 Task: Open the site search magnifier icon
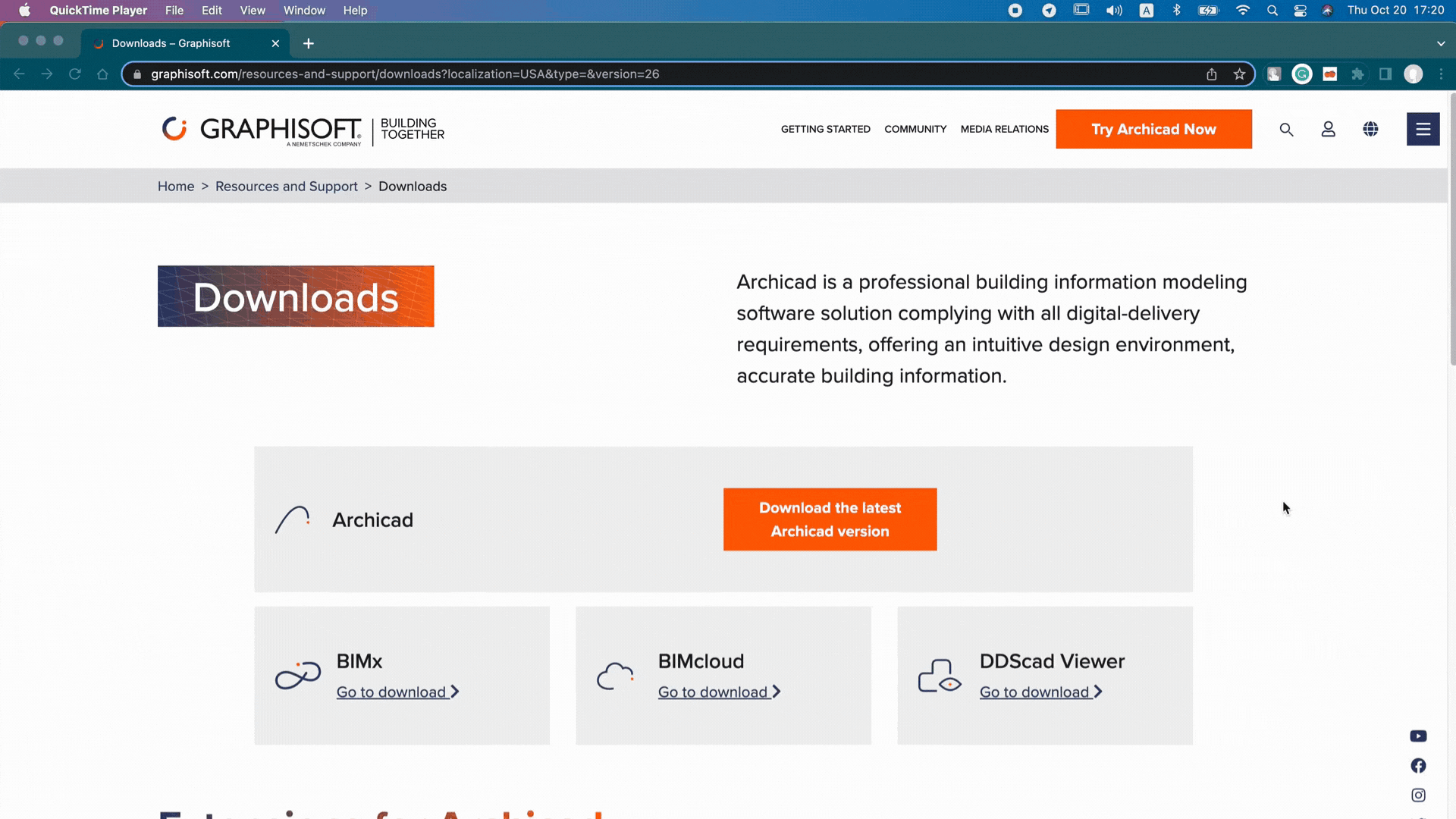pyautogui.click(x=1286, y=130)
